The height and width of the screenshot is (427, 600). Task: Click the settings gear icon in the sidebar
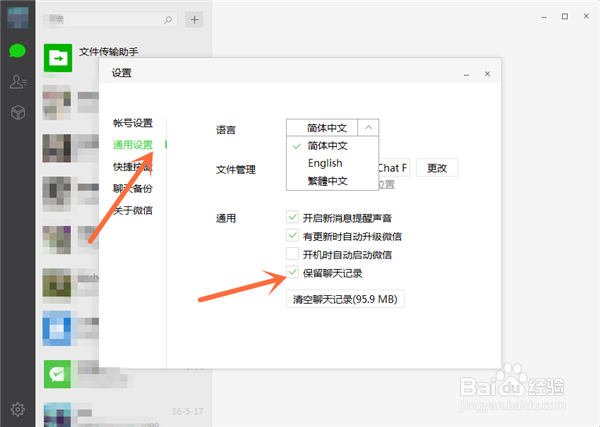(18, 409)
